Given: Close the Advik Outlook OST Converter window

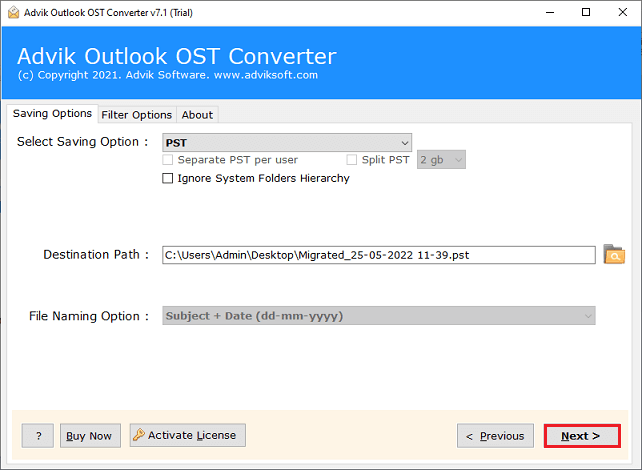Looking at the screenshot, I should [623, 12].
